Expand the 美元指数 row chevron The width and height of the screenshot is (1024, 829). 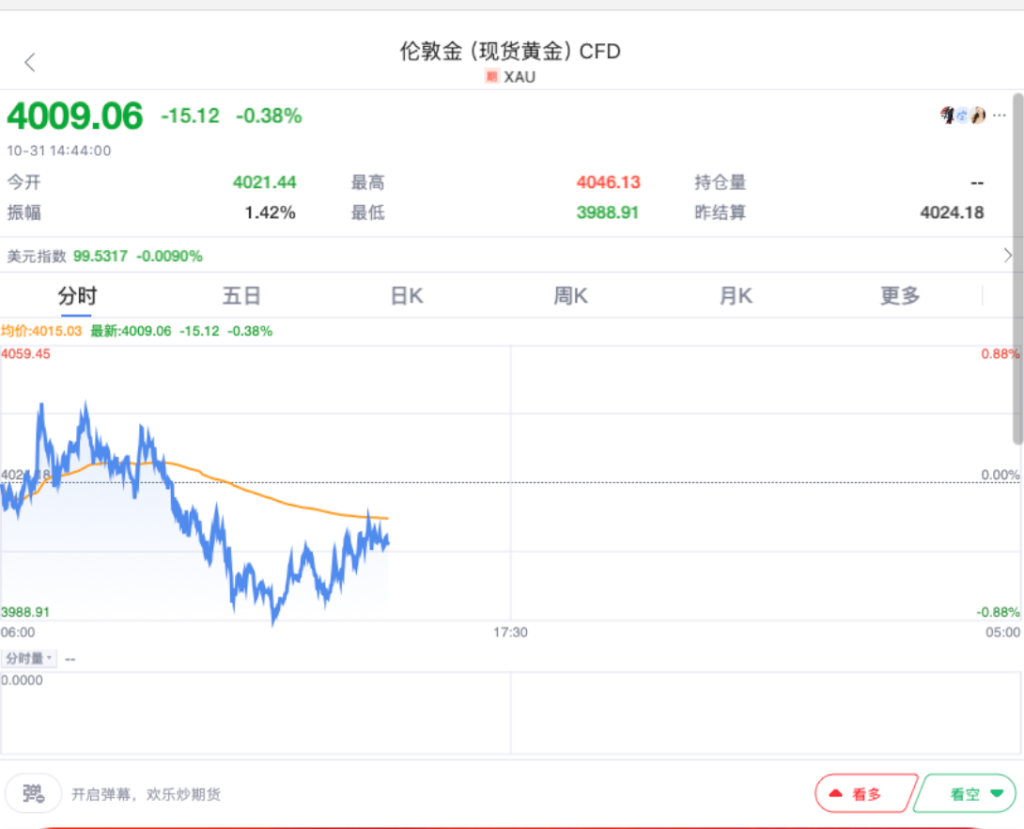(1007, 256)
